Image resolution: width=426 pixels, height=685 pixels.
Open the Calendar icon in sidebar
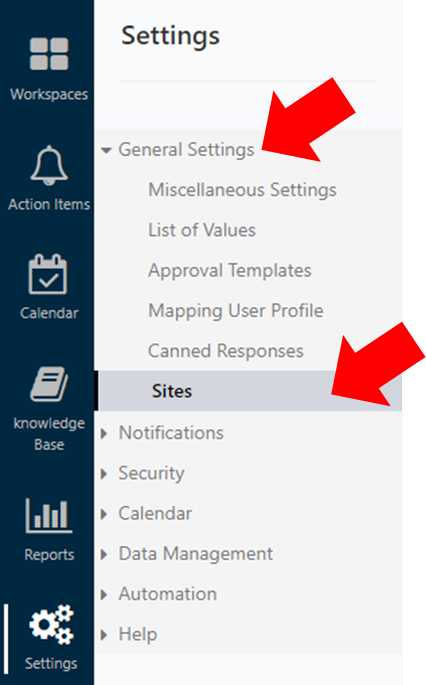(x=48, y=274)
